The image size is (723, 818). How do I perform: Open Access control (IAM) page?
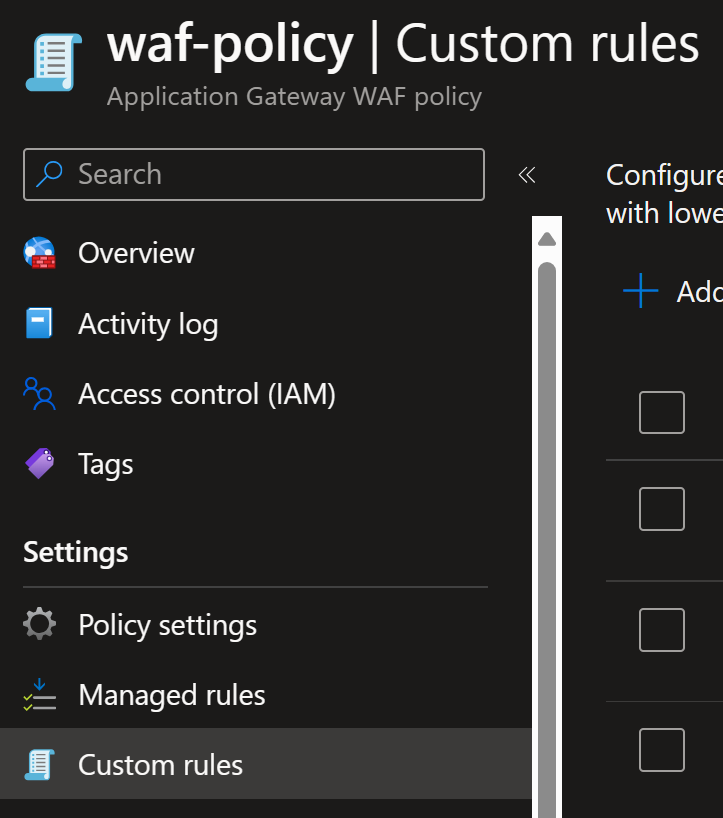[206, 395]
